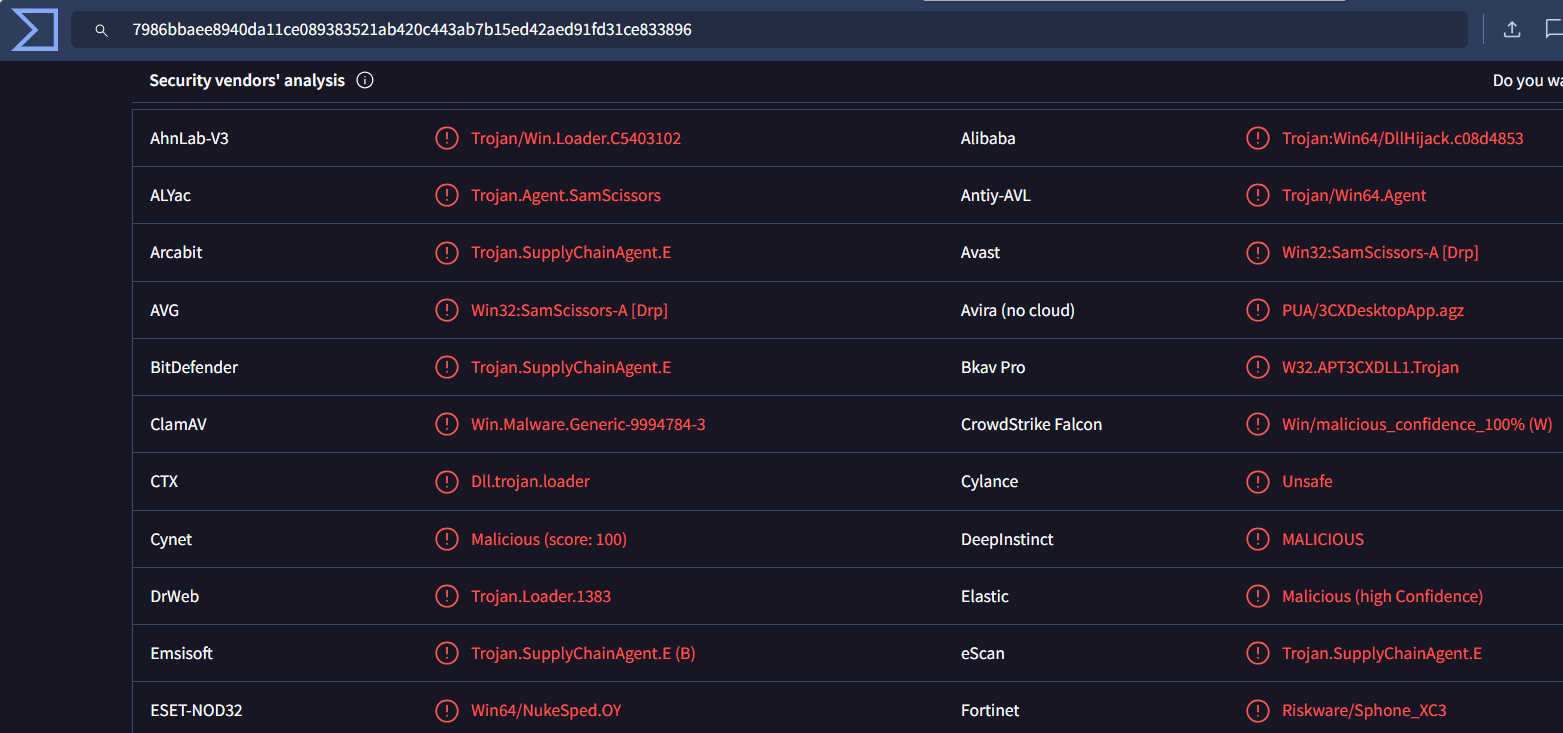This screenshot has height=733, width=1563.
Task: Click the DrWeb detection alert icon
Action: coord(447,596)
